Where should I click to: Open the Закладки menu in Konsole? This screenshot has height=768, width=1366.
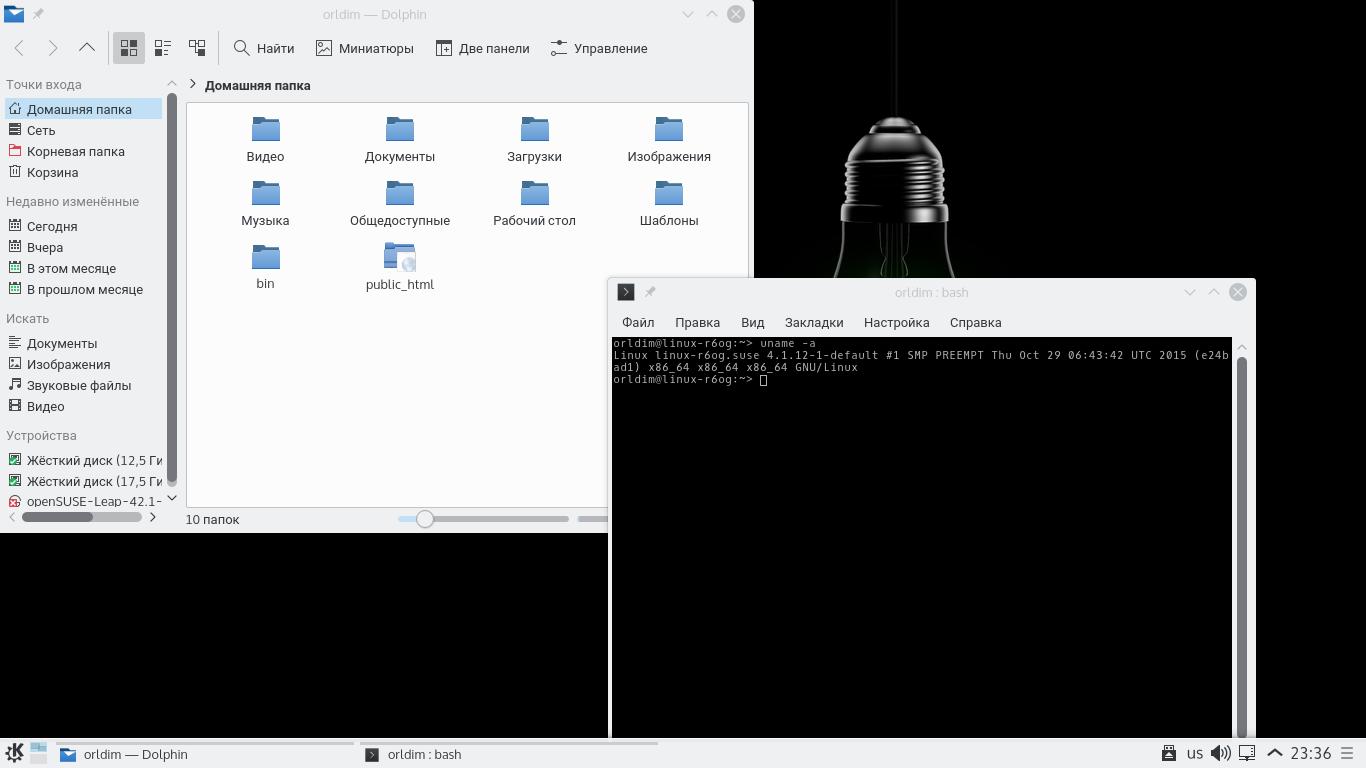tap(814, 322)
